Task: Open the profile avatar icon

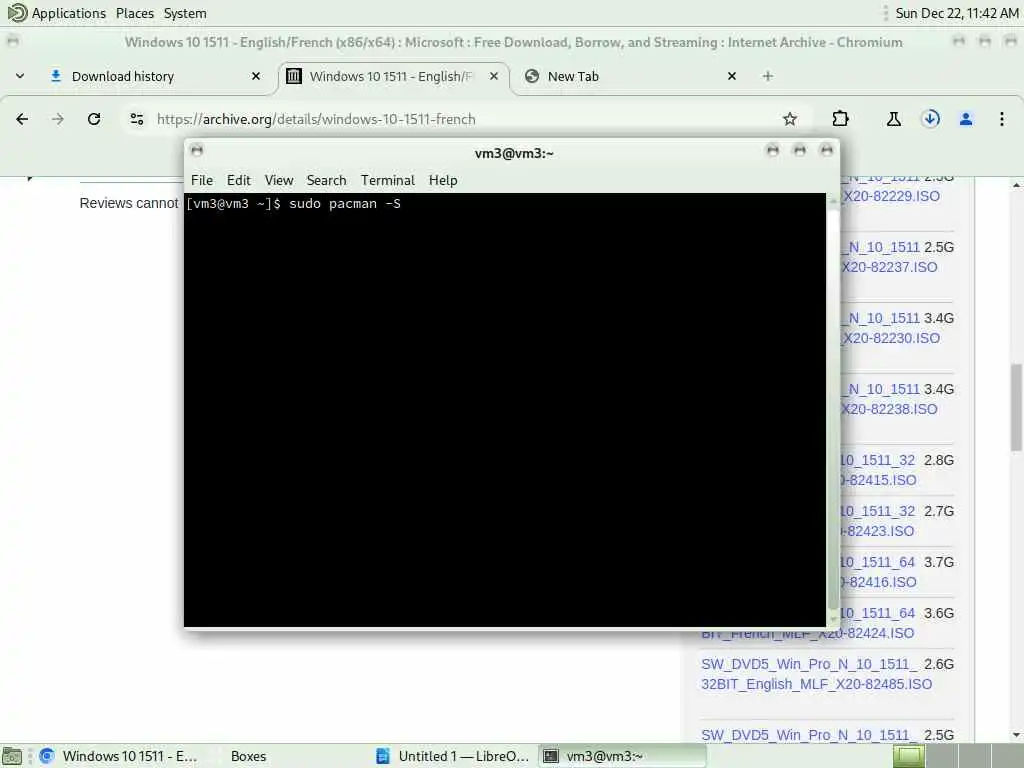Action: (x=966, y=119)
